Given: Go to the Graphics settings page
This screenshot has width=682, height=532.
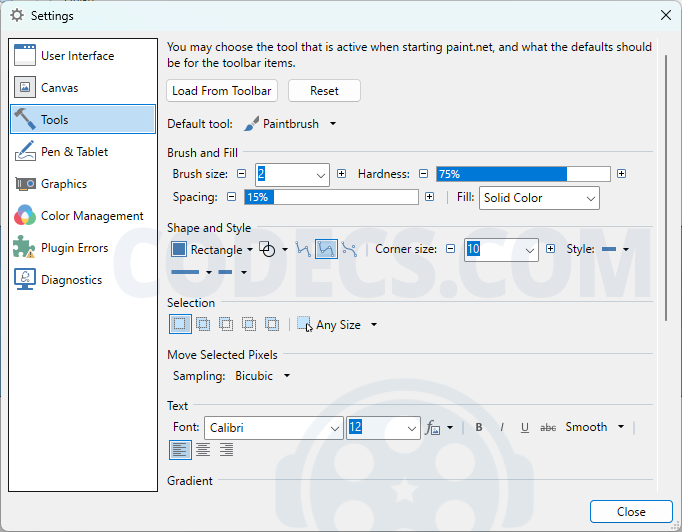Looking at the screenshot, I should 83,184.
